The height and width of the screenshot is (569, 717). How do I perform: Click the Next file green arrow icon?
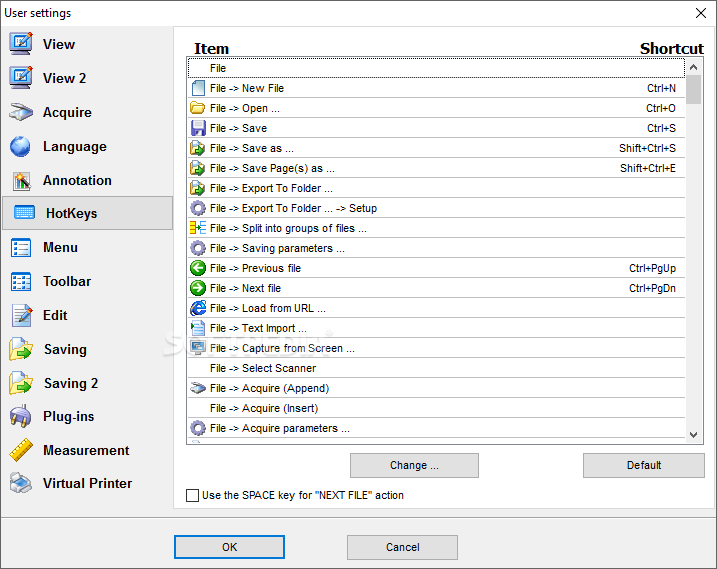tap(198, 288)
